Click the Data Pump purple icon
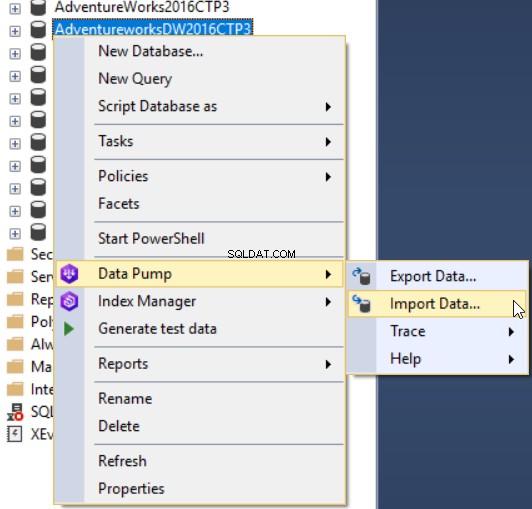532x509 pixels. pos(69,274)
